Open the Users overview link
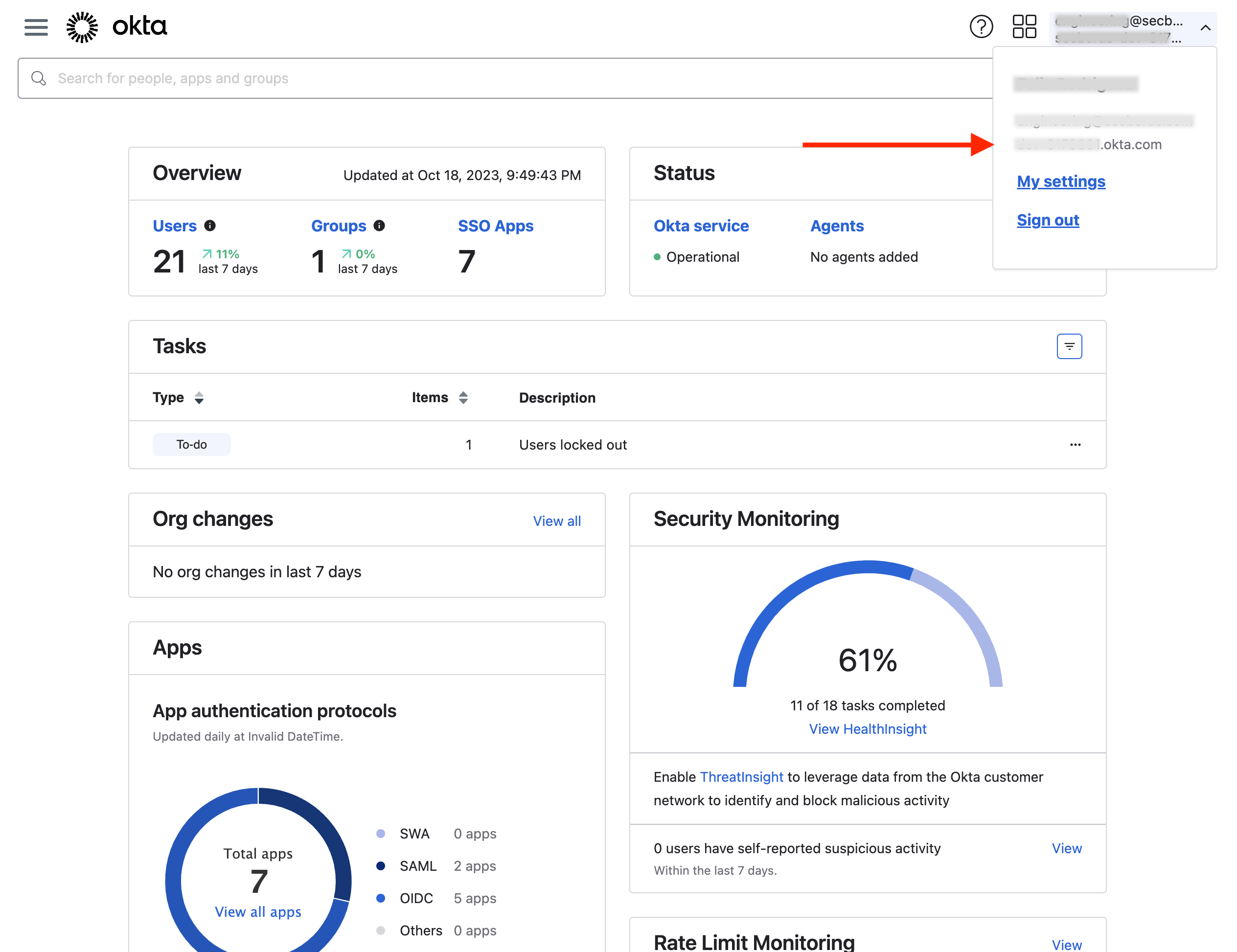 175,226
